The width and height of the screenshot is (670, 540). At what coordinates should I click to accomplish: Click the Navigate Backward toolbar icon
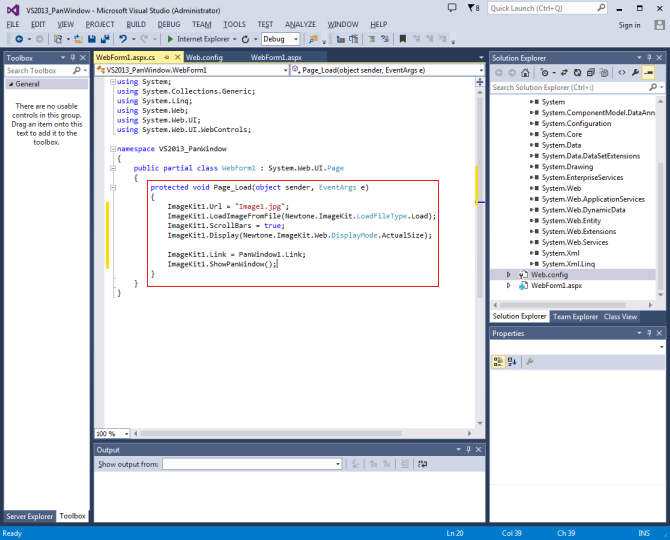(x=19, y=39)
